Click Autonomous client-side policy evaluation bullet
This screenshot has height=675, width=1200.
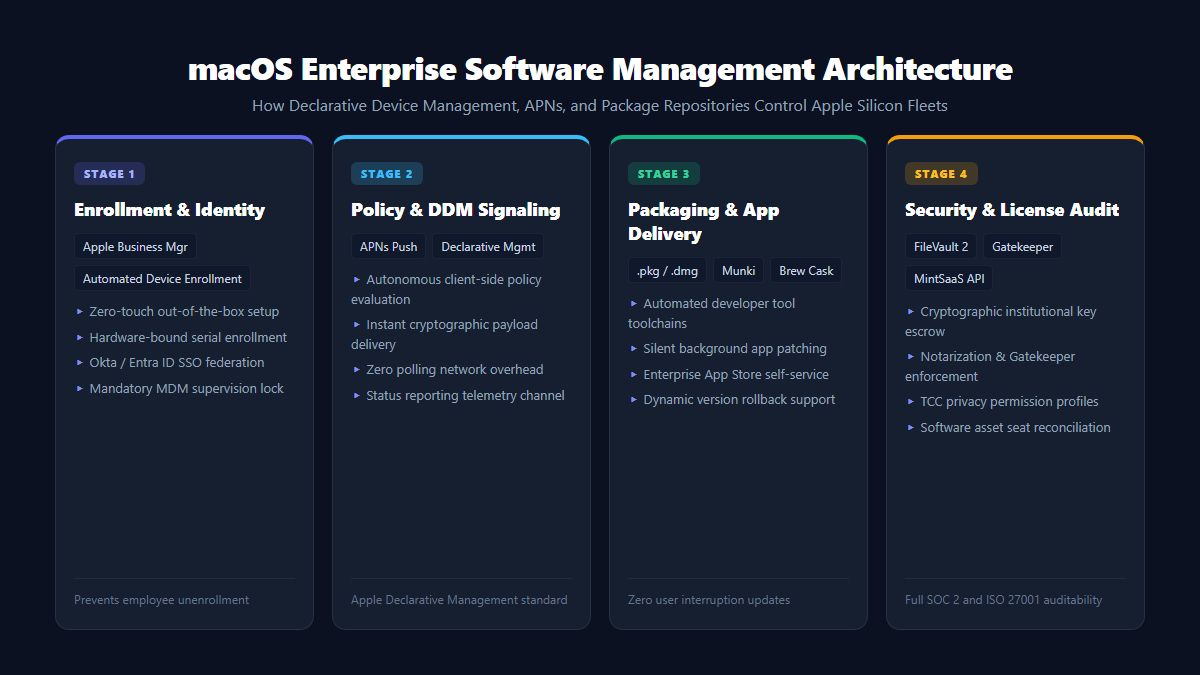tap(446, 290)
